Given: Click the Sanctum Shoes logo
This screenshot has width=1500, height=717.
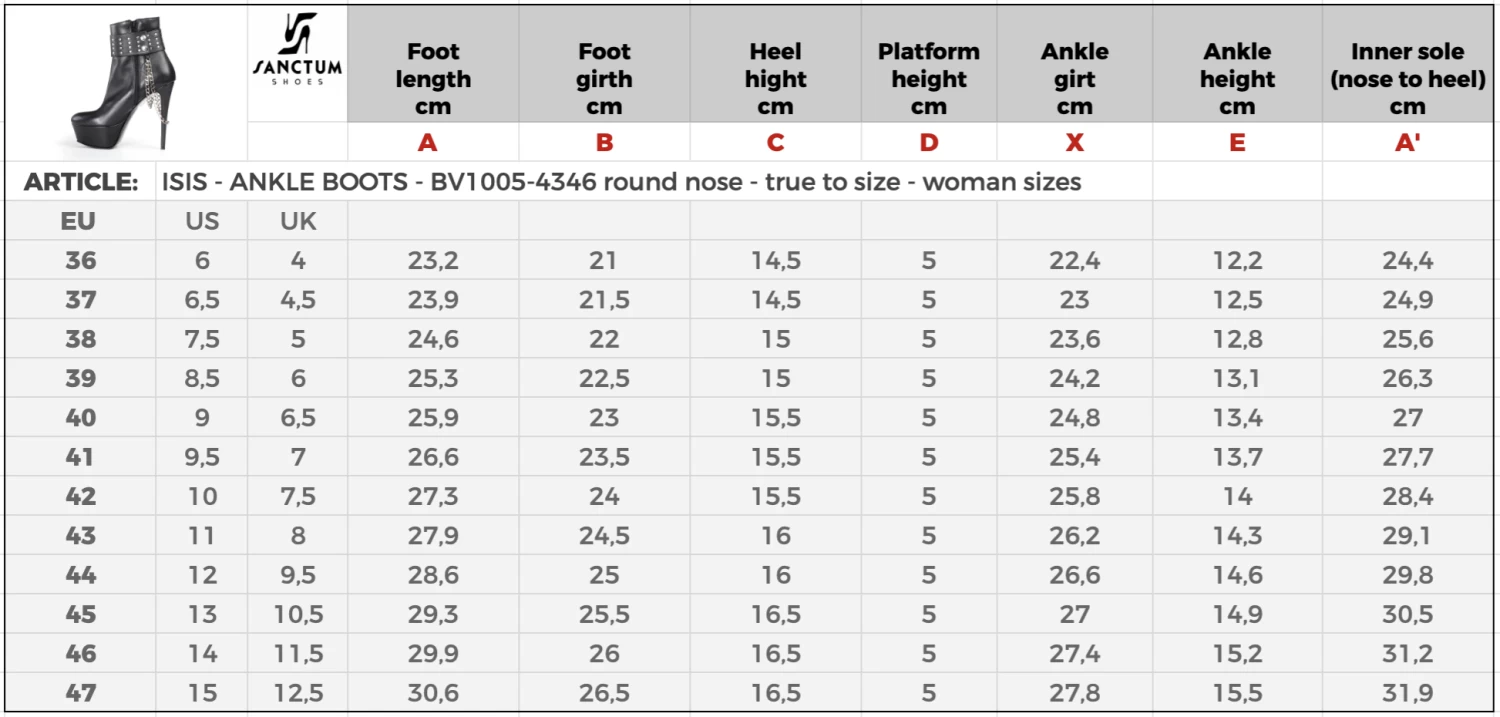Looking at the screenshot, I should (x=297, y=50).
